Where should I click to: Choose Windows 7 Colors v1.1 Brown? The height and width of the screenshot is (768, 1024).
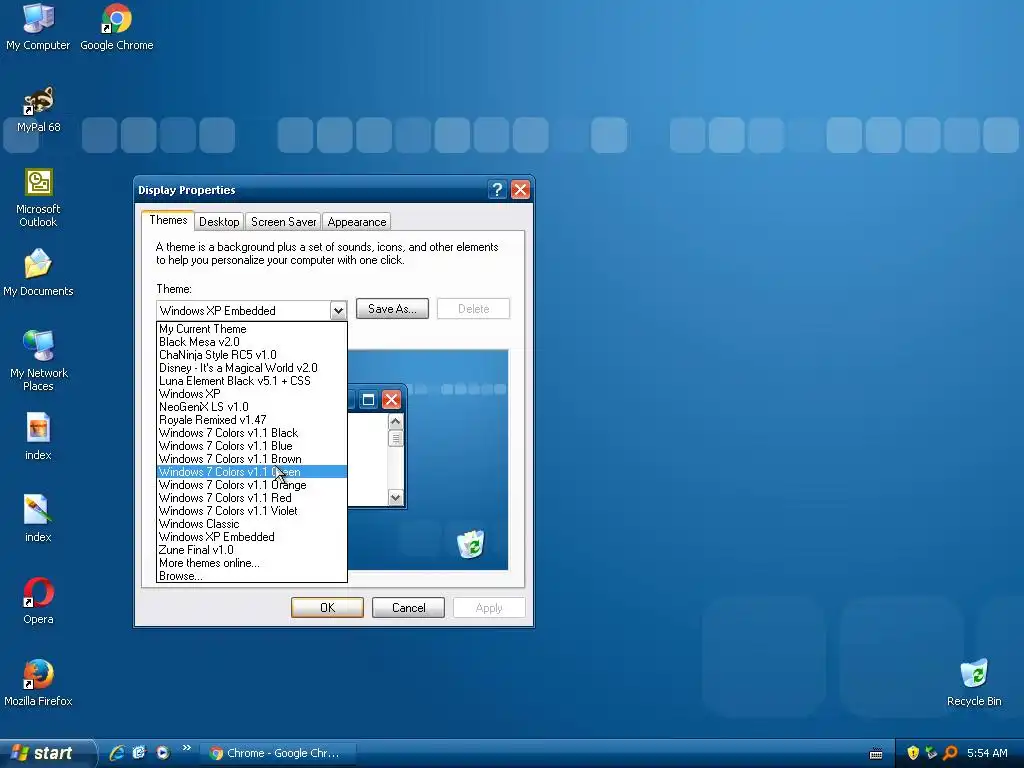(x=251, y=459)
